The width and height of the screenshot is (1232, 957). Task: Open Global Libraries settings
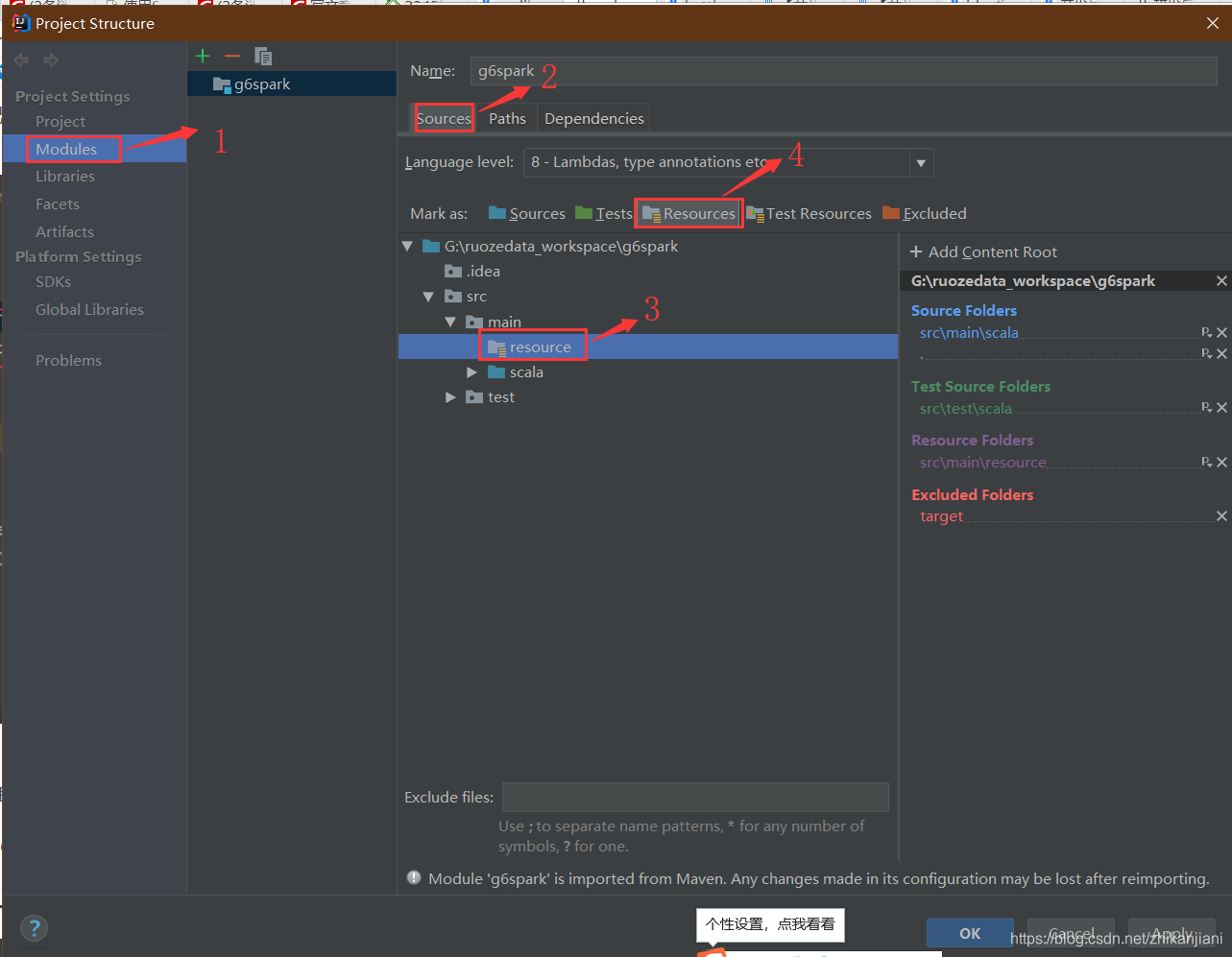coord(89,309)
